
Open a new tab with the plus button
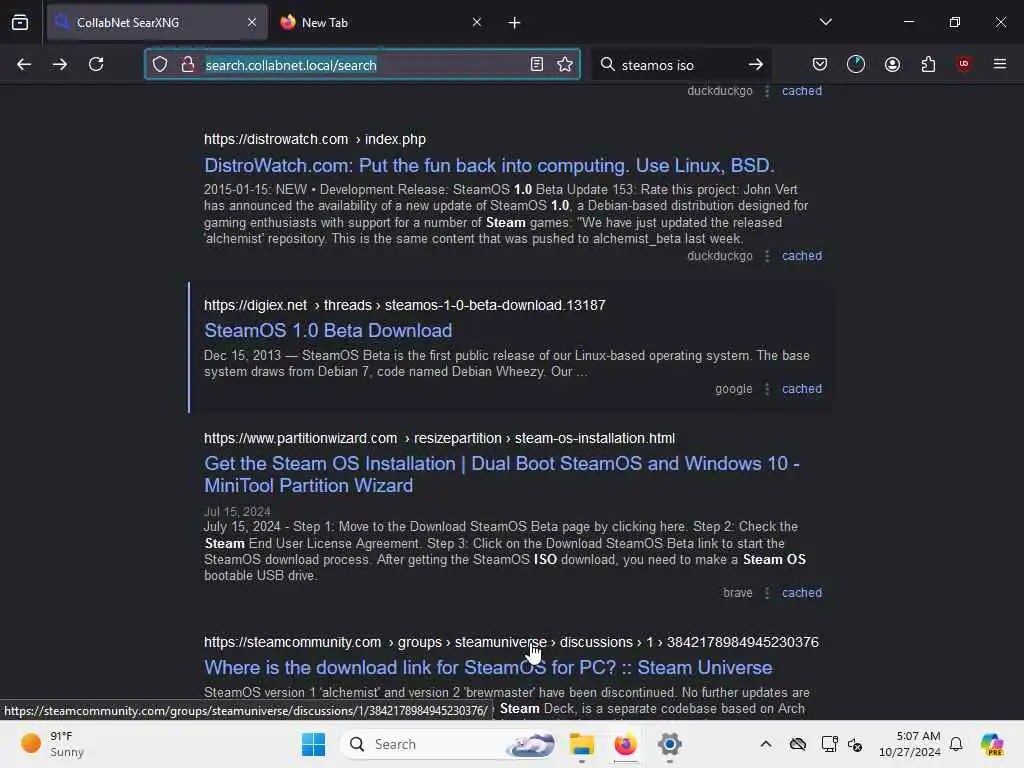point(515,22)
